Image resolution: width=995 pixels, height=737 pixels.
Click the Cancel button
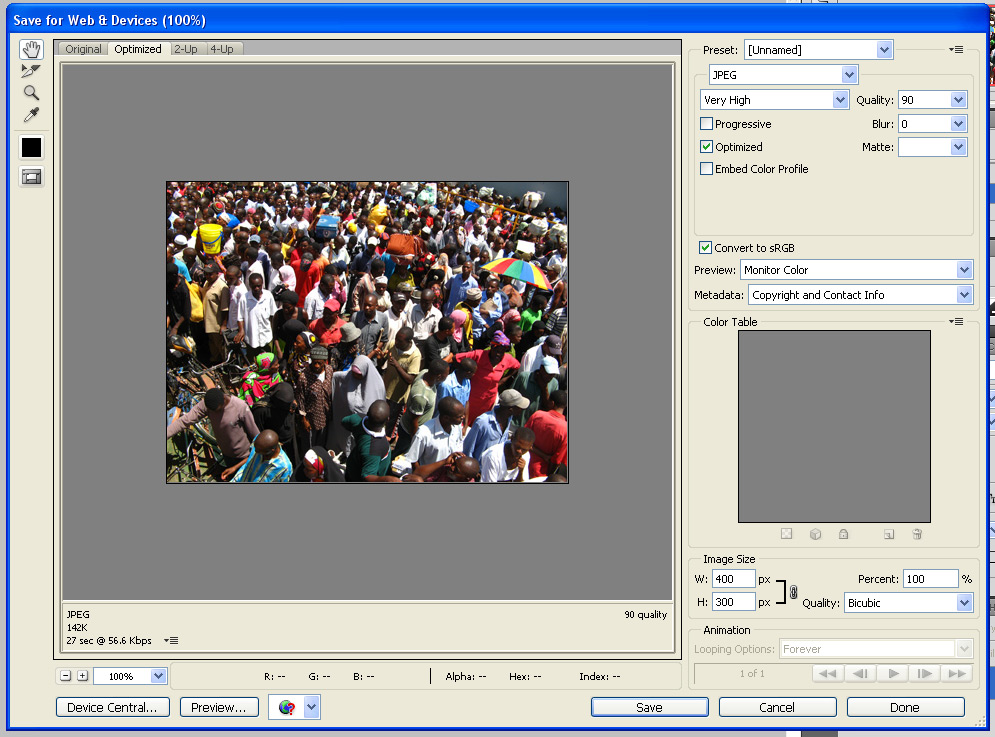click(777, 707)
